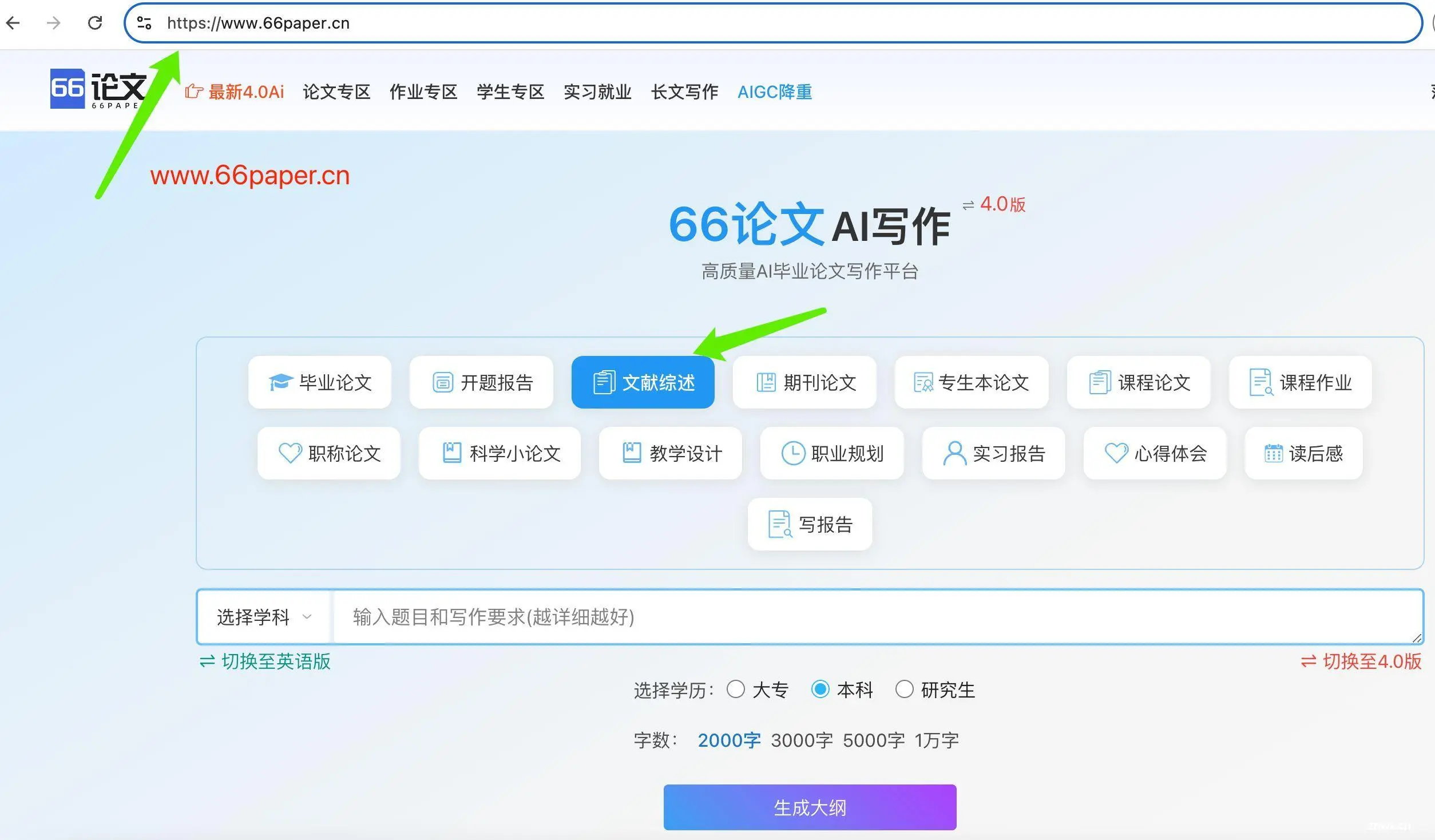Switch to English via 切换至英语版 link

[276, 661]
